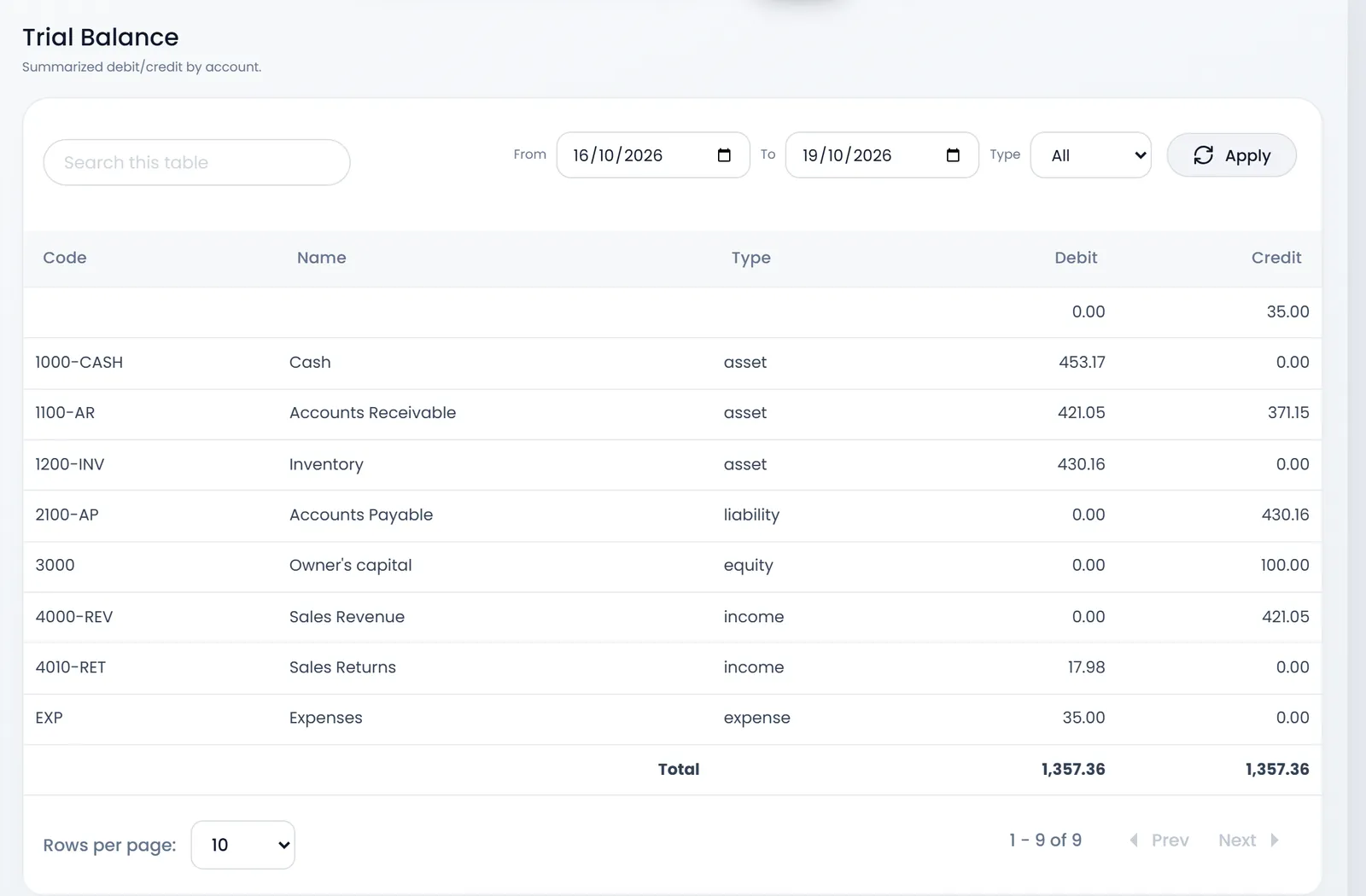Click the Sales Returns name
The width and height of the screenshot is (1366, 896).
tap(342, 667)
